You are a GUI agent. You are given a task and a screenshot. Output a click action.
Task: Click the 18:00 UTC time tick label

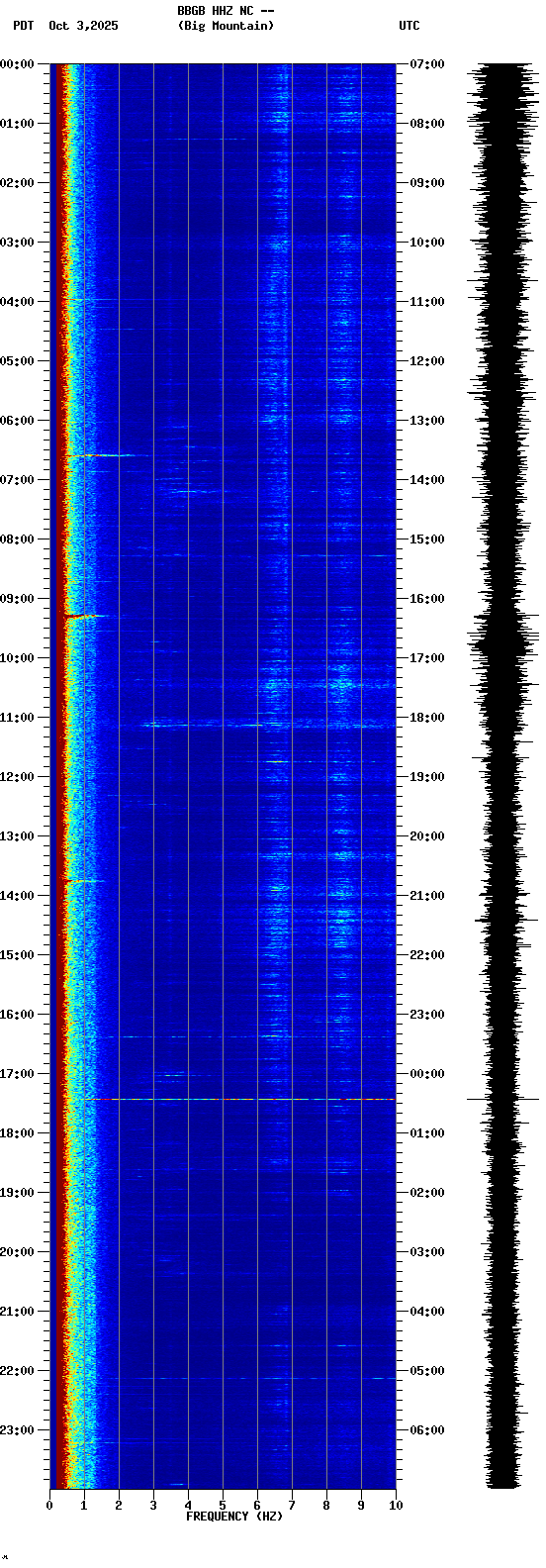(x=426, y=718)
